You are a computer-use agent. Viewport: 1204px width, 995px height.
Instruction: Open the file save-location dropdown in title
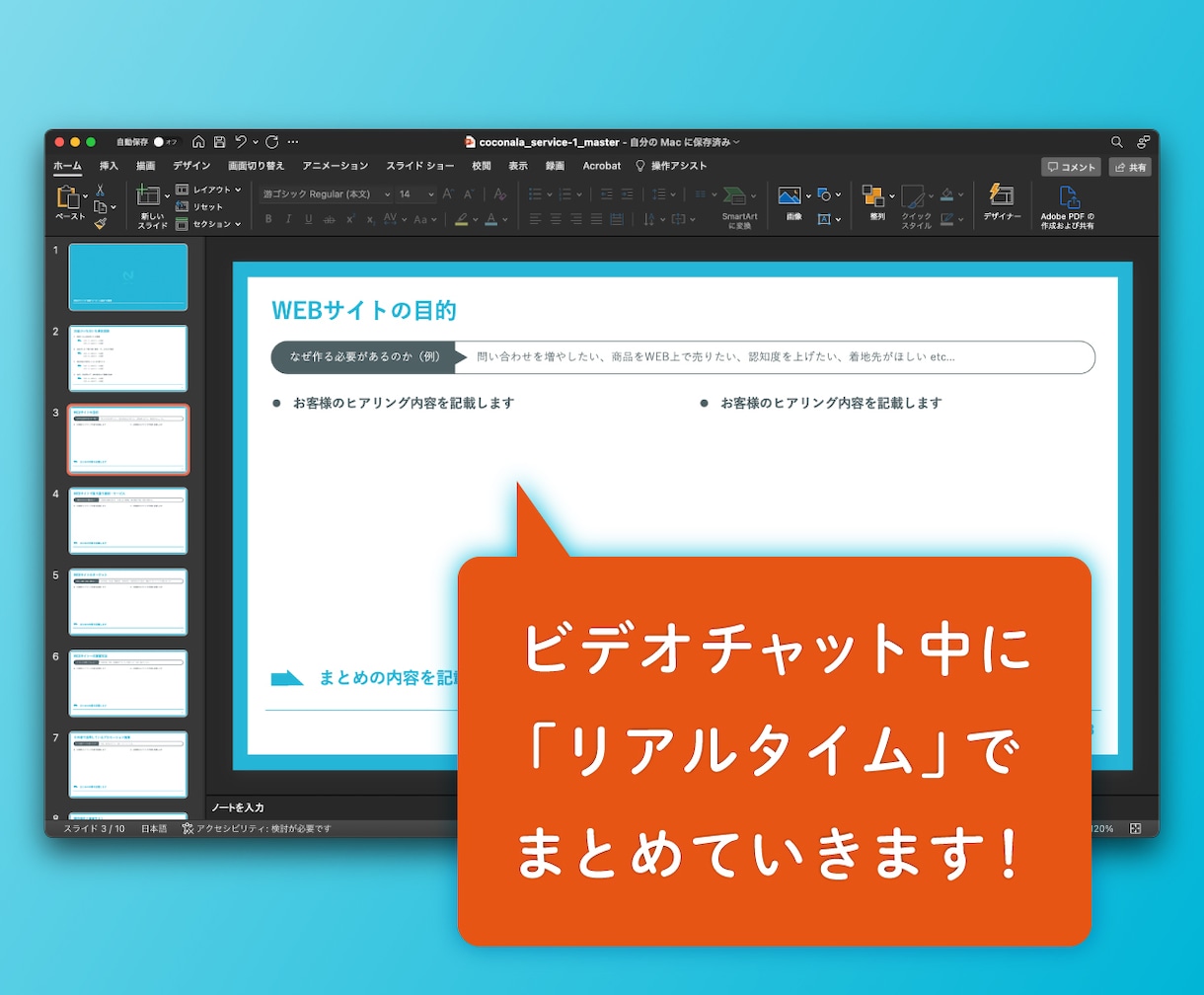point(736,143)
